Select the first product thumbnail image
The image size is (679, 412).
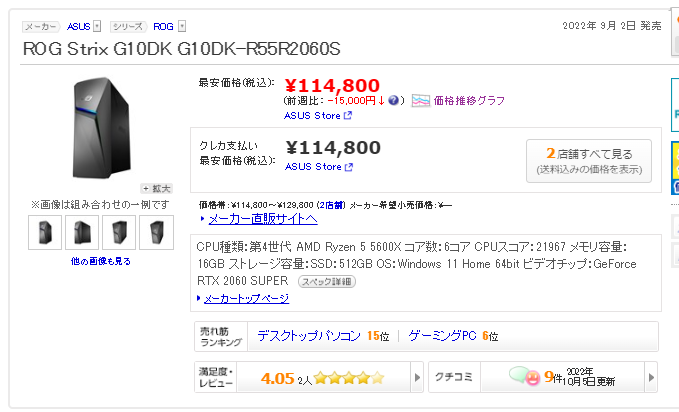(46, 233)
